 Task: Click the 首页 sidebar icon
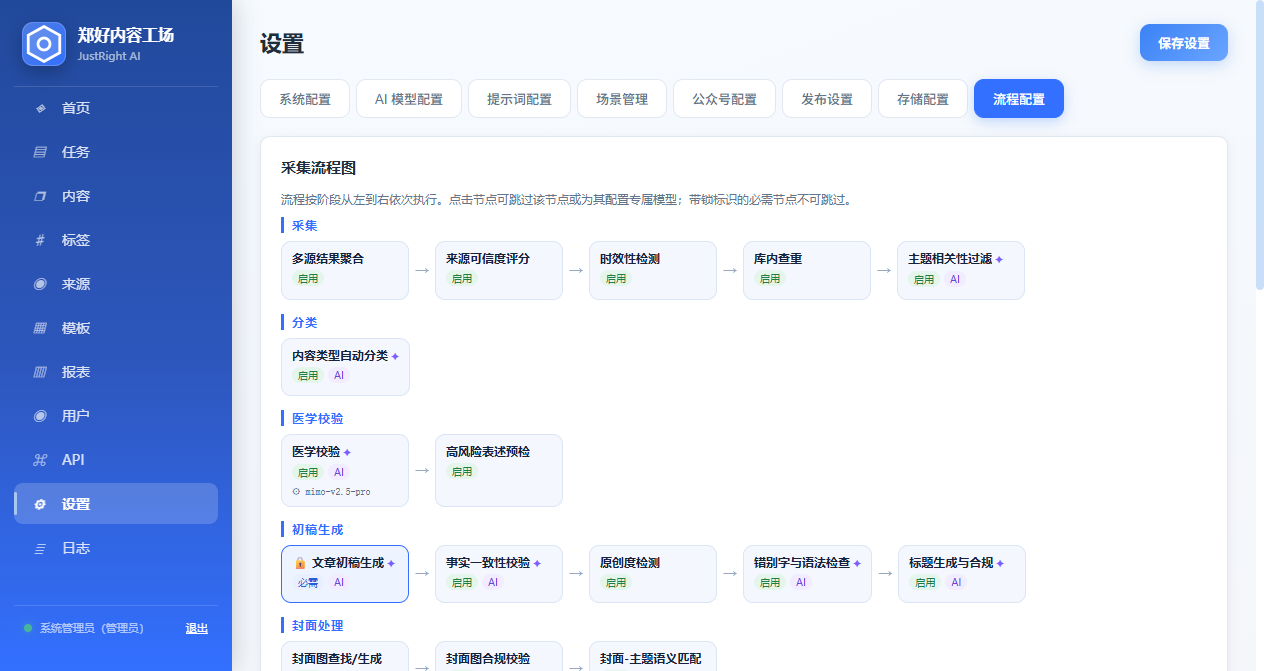click(x=40, y=108)
